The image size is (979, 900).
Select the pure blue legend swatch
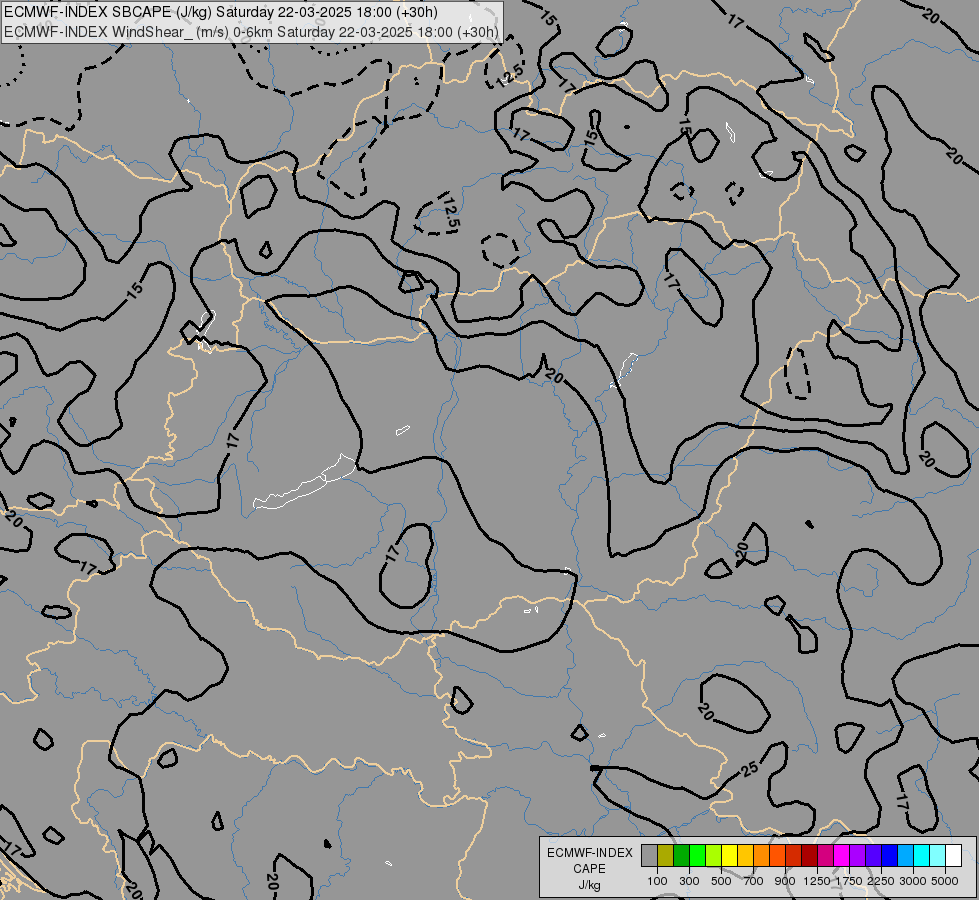890,856
